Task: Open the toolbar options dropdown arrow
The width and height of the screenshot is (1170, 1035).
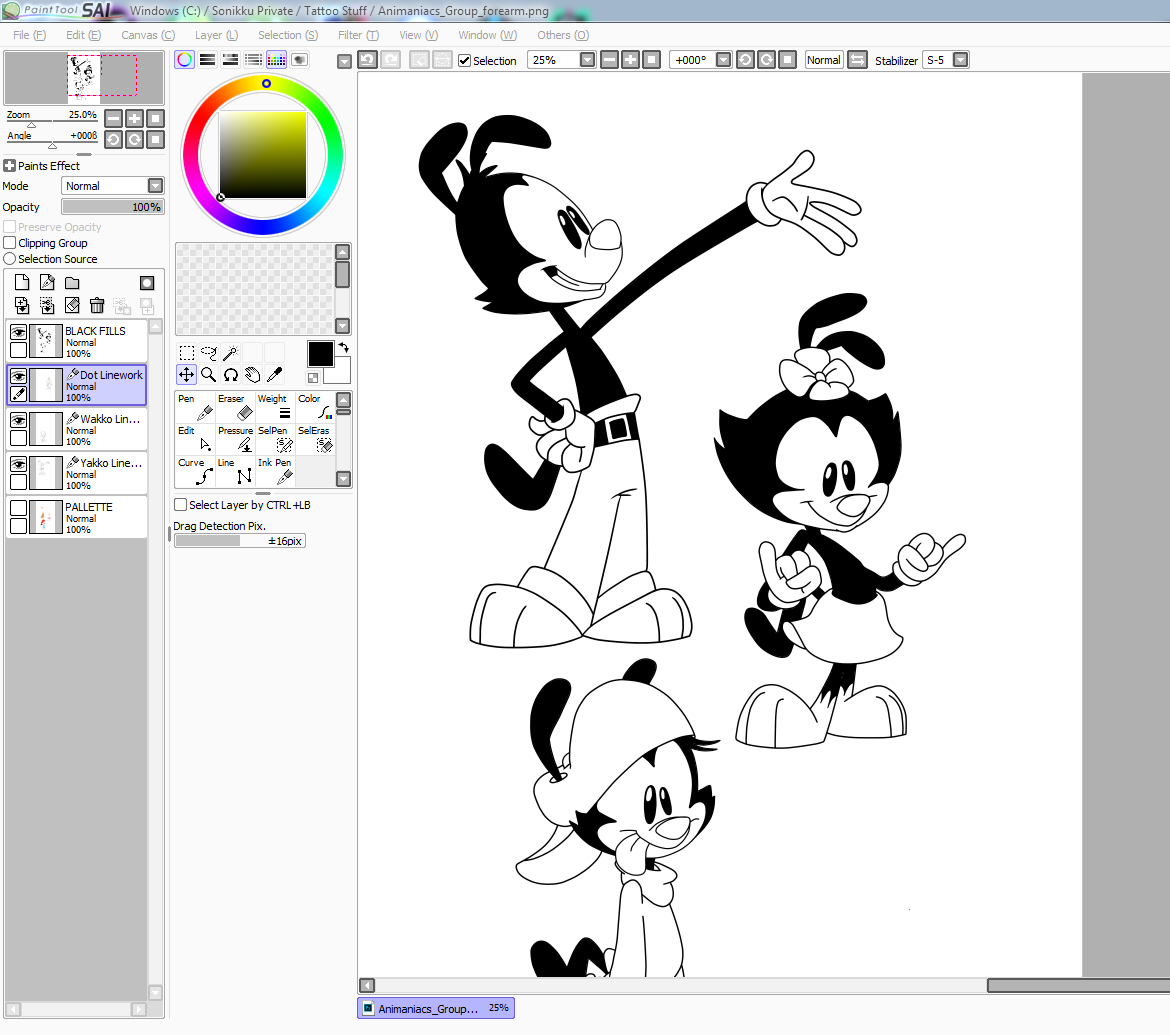Action: click(x=344, y=61)
